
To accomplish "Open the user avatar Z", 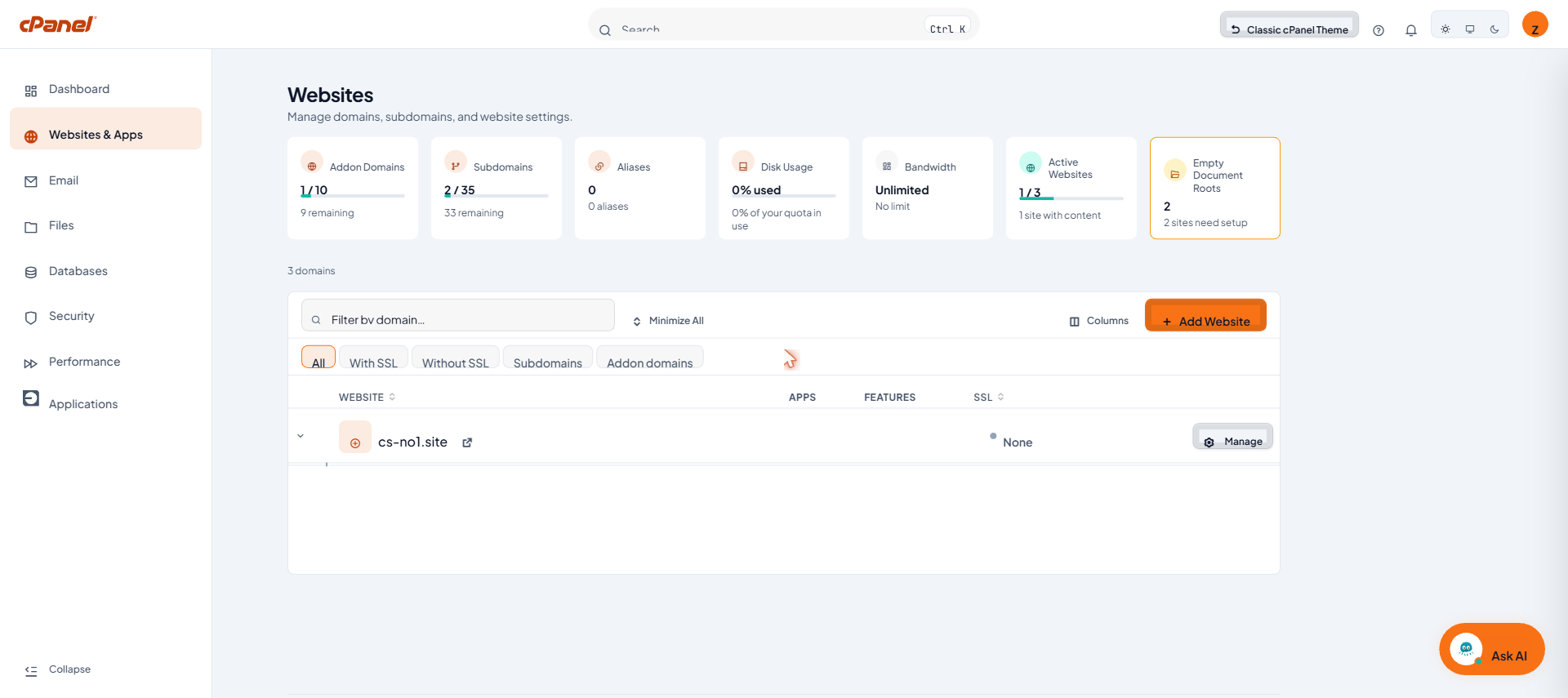I will (x=1535, y=24).
